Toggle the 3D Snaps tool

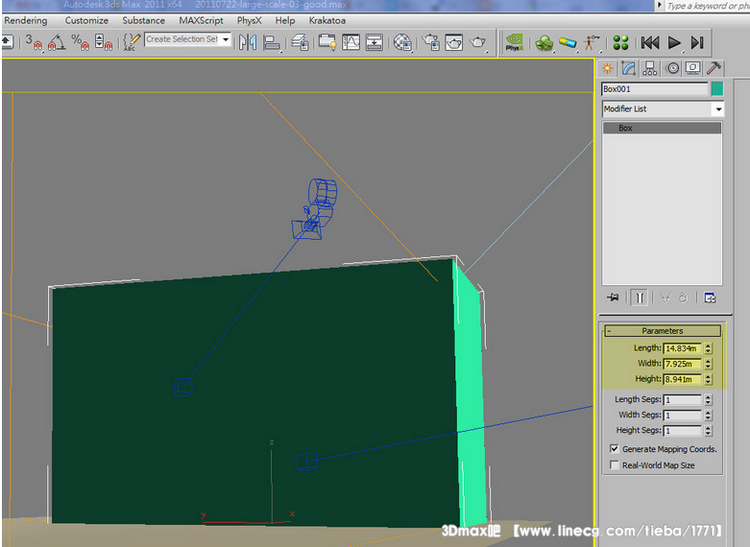(33, 42)
